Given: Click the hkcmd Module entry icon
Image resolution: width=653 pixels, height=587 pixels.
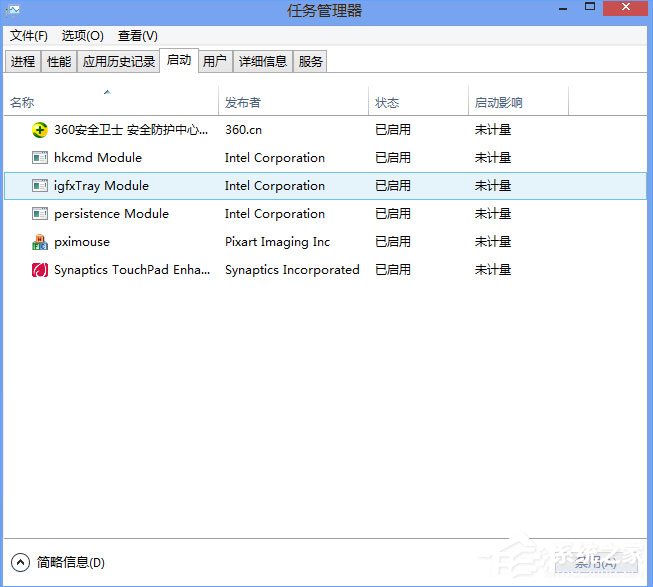Looking at the screenshot, I should click(40, 158).
